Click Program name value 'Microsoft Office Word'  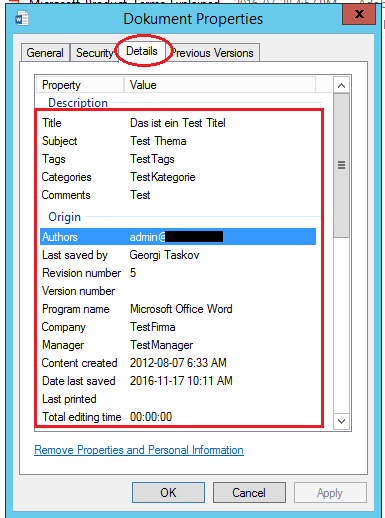(181, 309)
